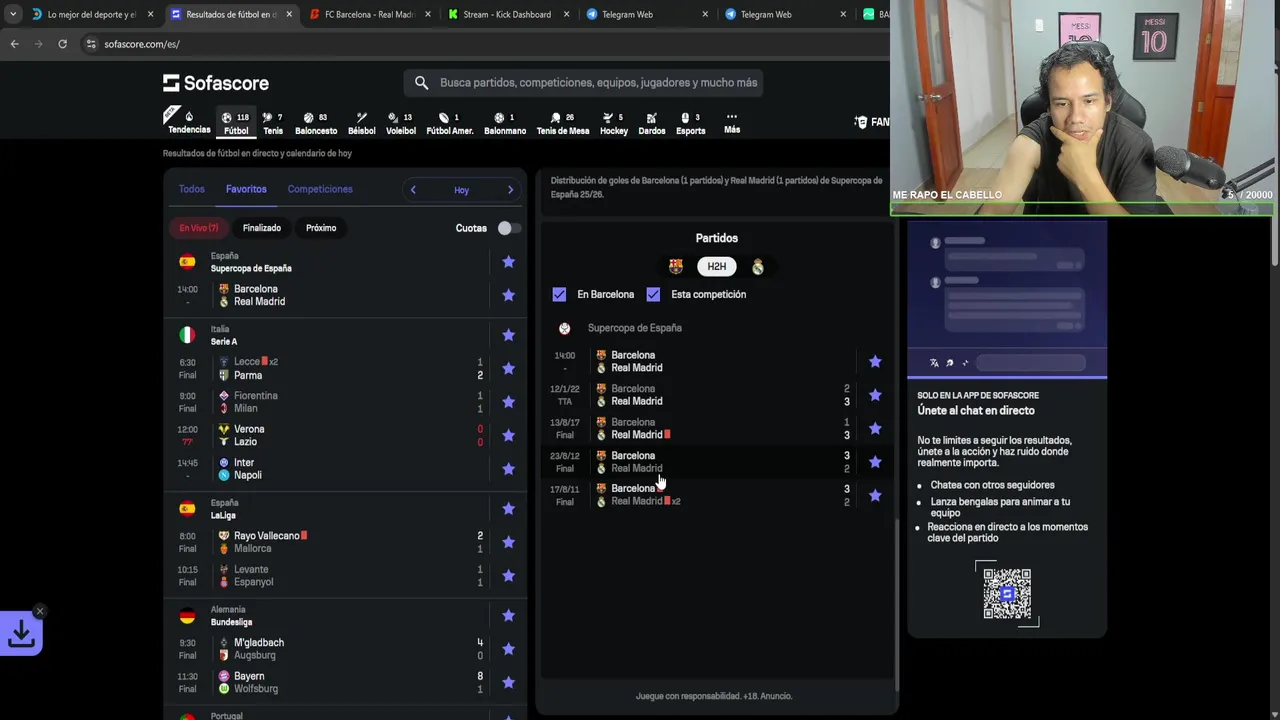The width and height of the screenshot is (1280, 720).
Task: Go to previous day arrow
Action: tap(413, 190)
